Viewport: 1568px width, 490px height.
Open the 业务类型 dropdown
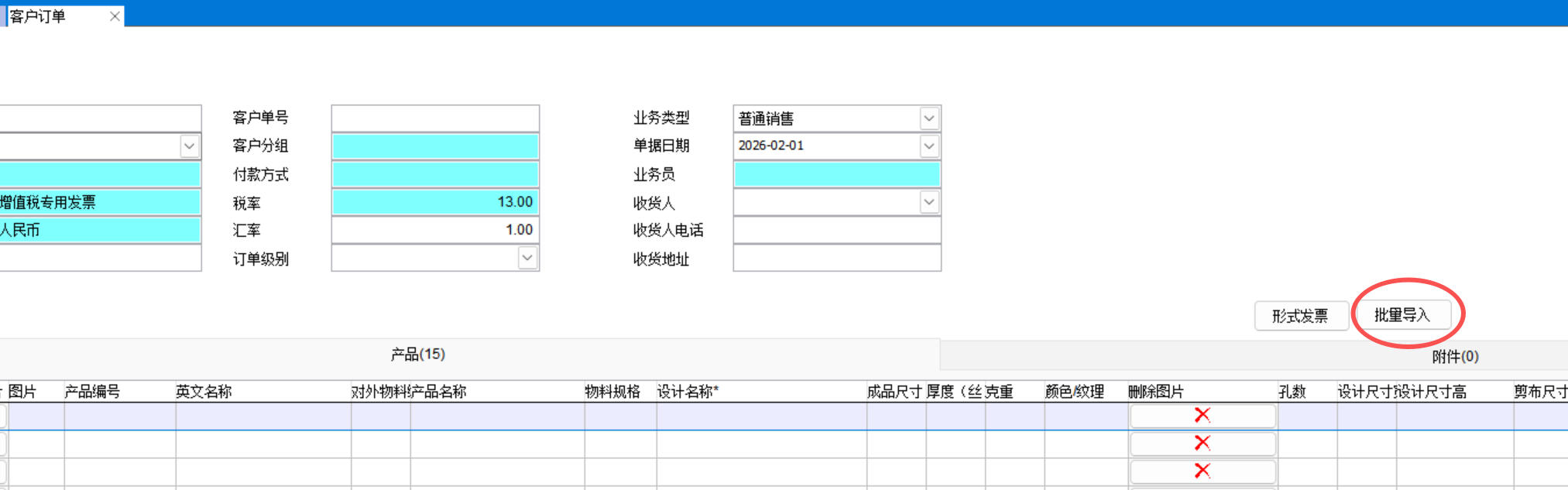coord(929,118)
